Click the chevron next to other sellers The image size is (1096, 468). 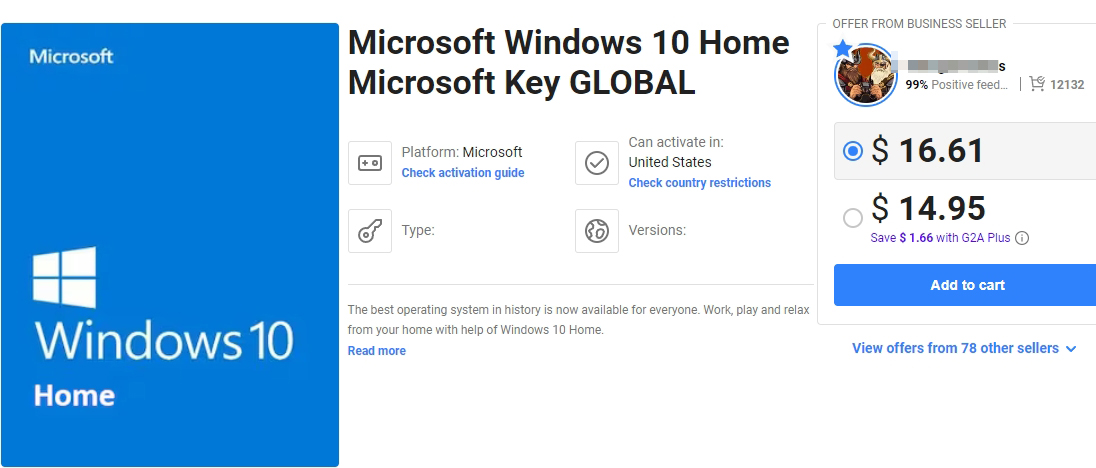click(1071, 349)
